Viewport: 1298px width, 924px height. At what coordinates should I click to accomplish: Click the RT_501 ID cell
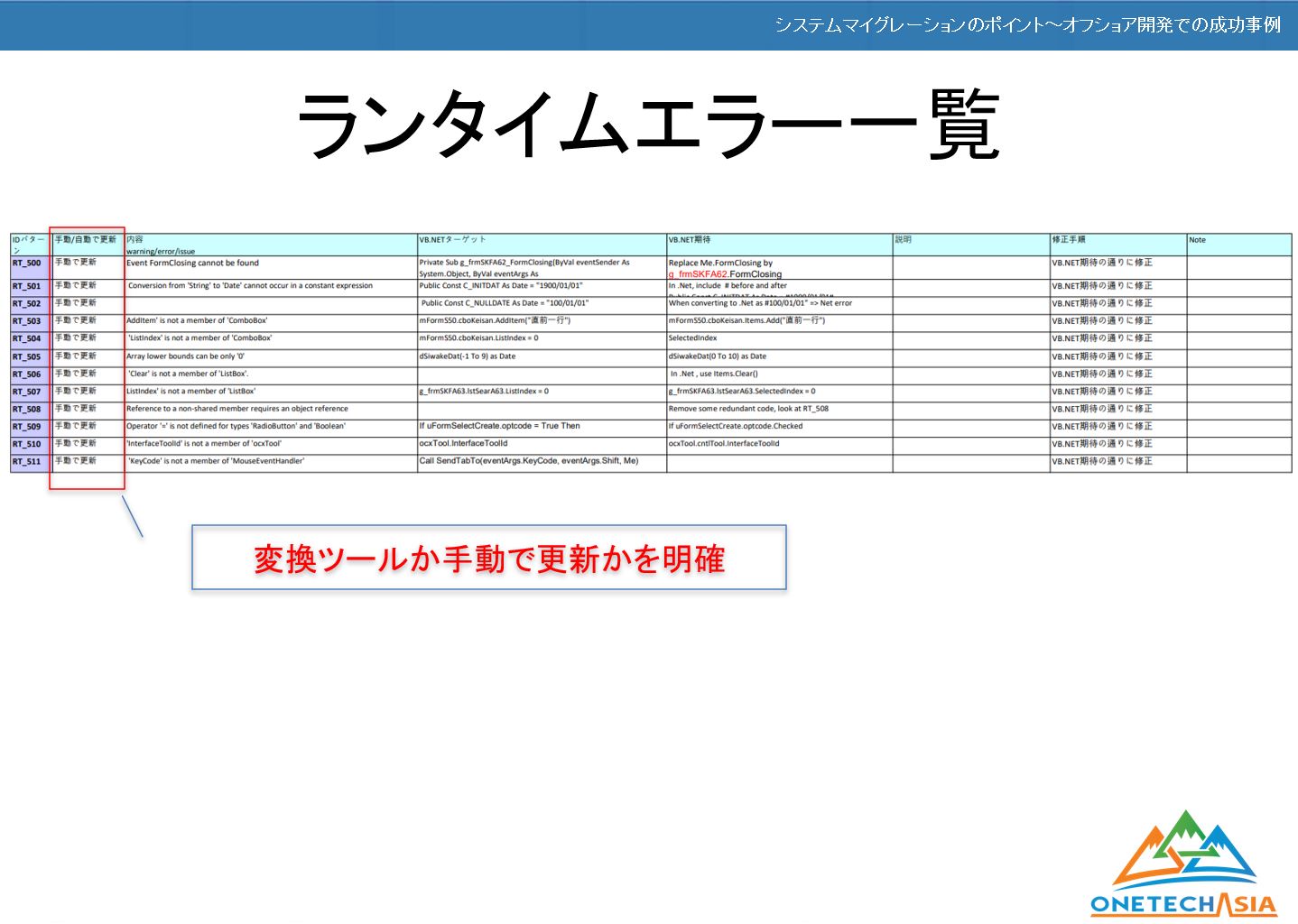[x=31, y=287]
